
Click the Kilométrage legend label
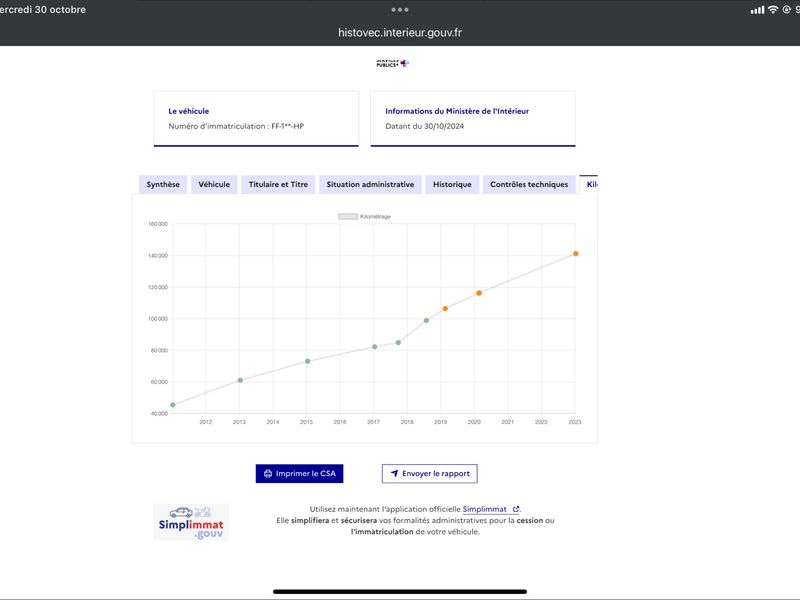coord(375,216)
